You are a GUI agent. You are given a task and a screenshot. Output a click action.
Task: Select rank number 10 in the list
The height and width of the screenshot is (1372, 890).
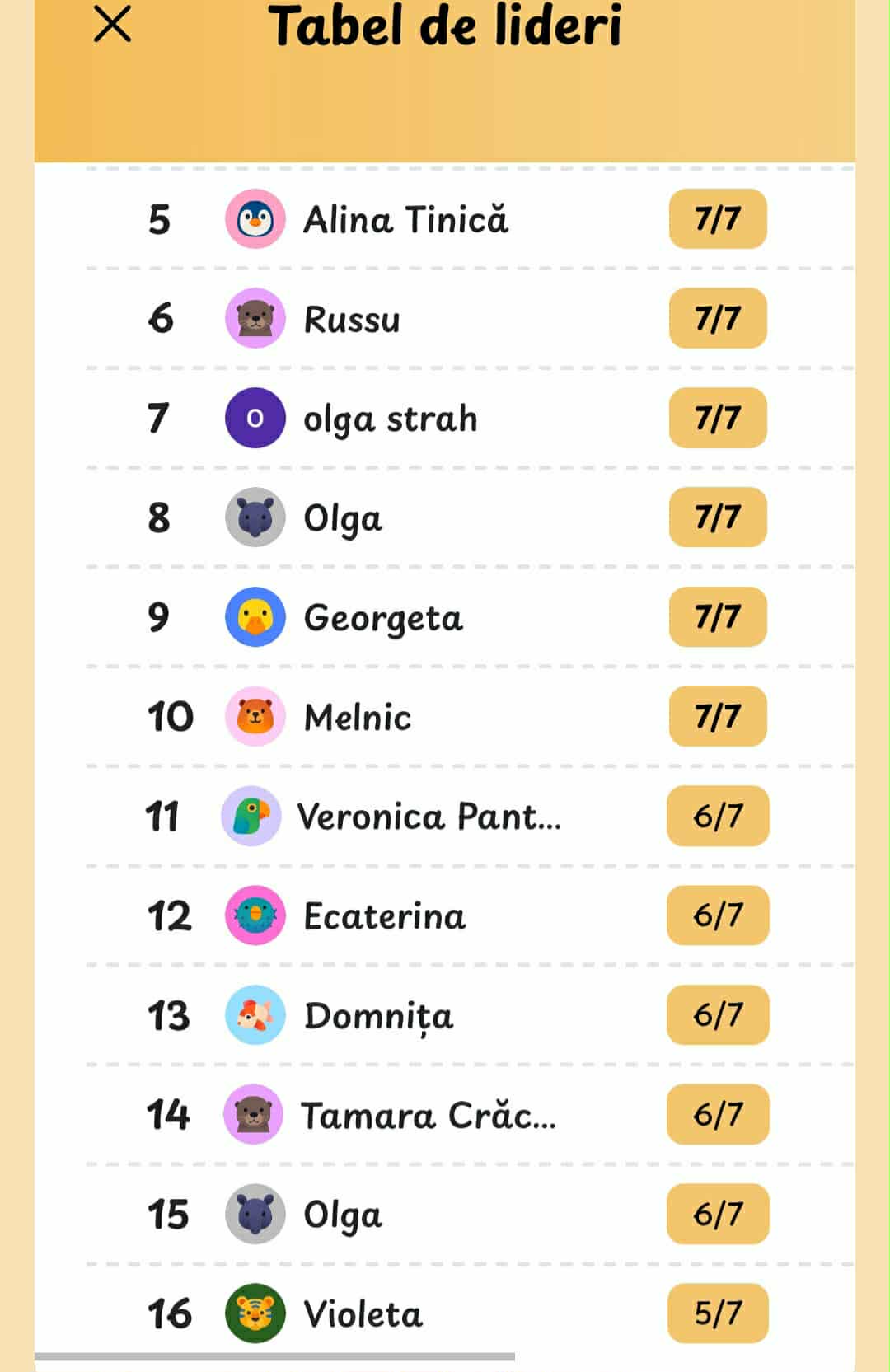coord(171,717)
